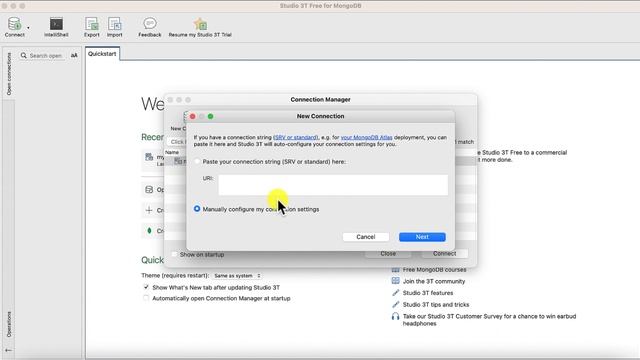
Task: Click the Name column header in Connection Manager
Action: point(172,152)
